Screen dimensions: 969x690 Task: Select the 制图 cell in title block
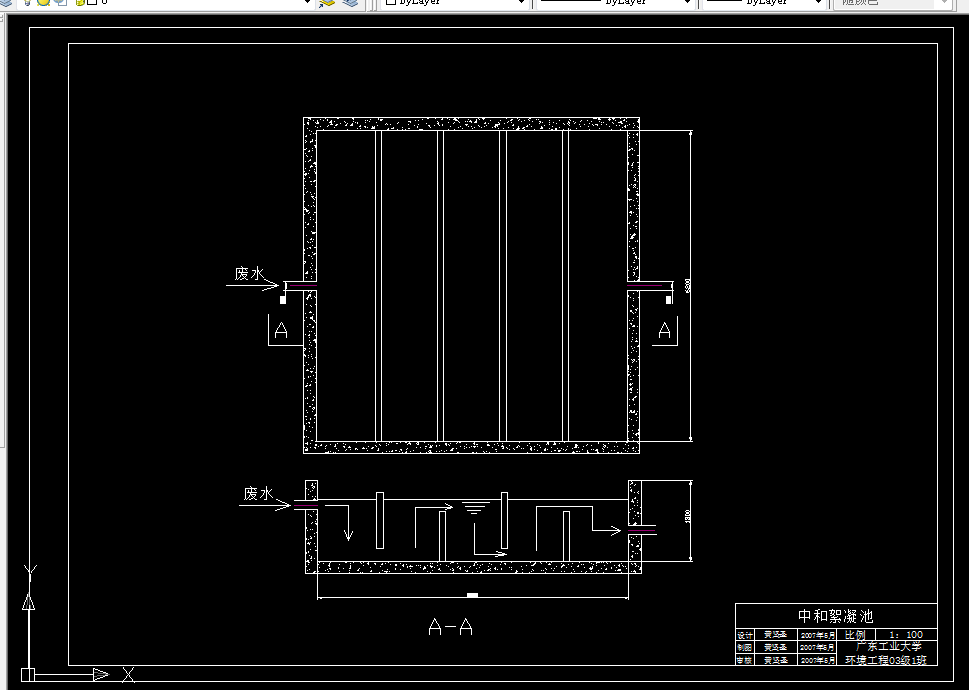(744, 648)
